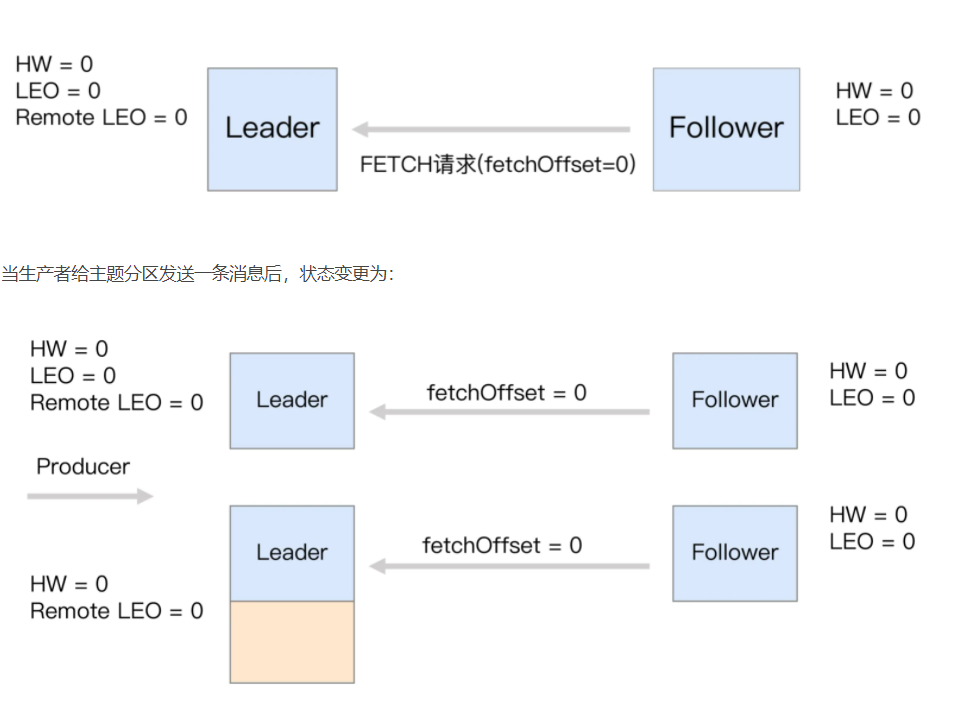This screenshot has width=956, height=720.
Task: Click Remote LEO = 0 beside the top Leader
Action: click(101, 118)
